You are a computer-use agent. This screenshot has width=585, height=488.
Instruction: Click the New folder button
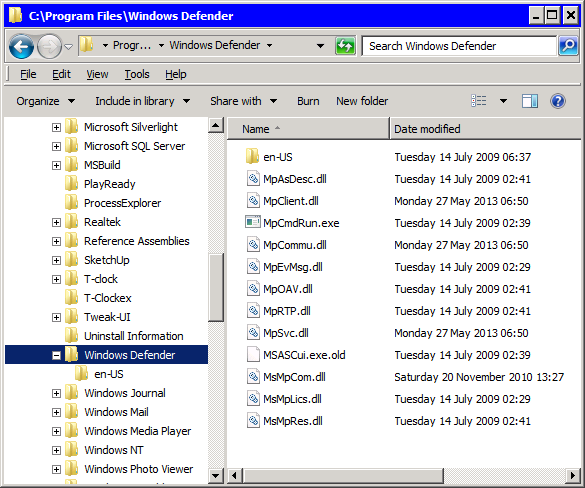362,101
